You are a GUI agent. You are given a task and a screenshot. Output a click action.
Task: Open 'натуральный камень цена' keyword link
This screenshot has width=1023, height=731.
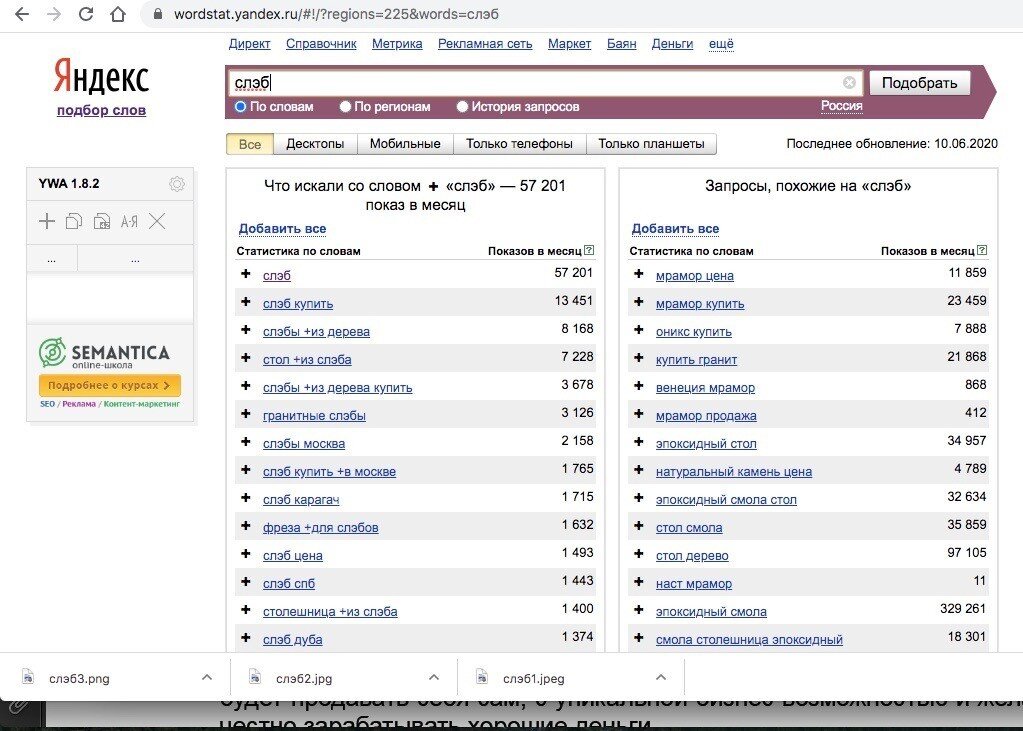tap(734, 471)
